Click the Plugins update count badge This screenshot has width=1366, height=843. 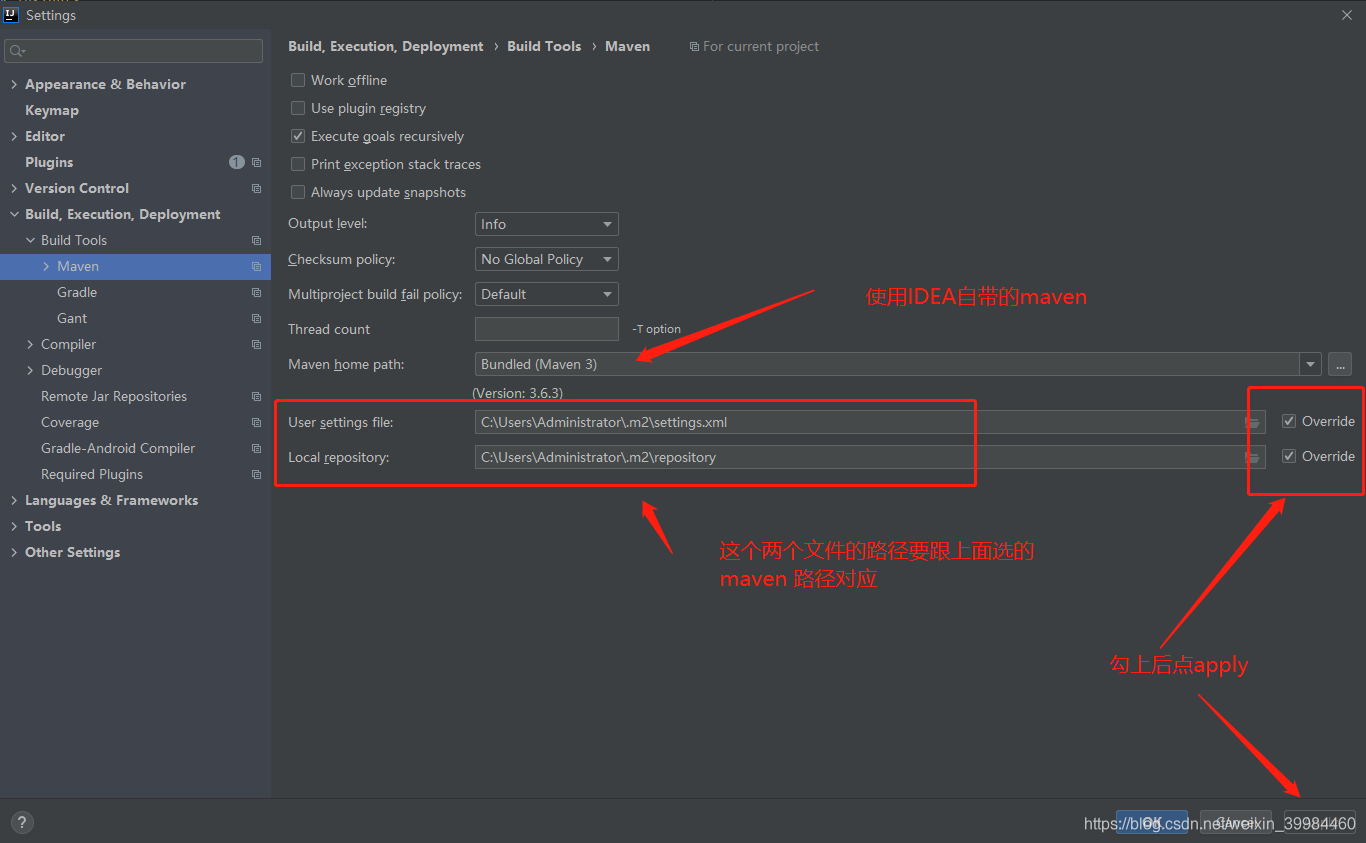(236, 162)
